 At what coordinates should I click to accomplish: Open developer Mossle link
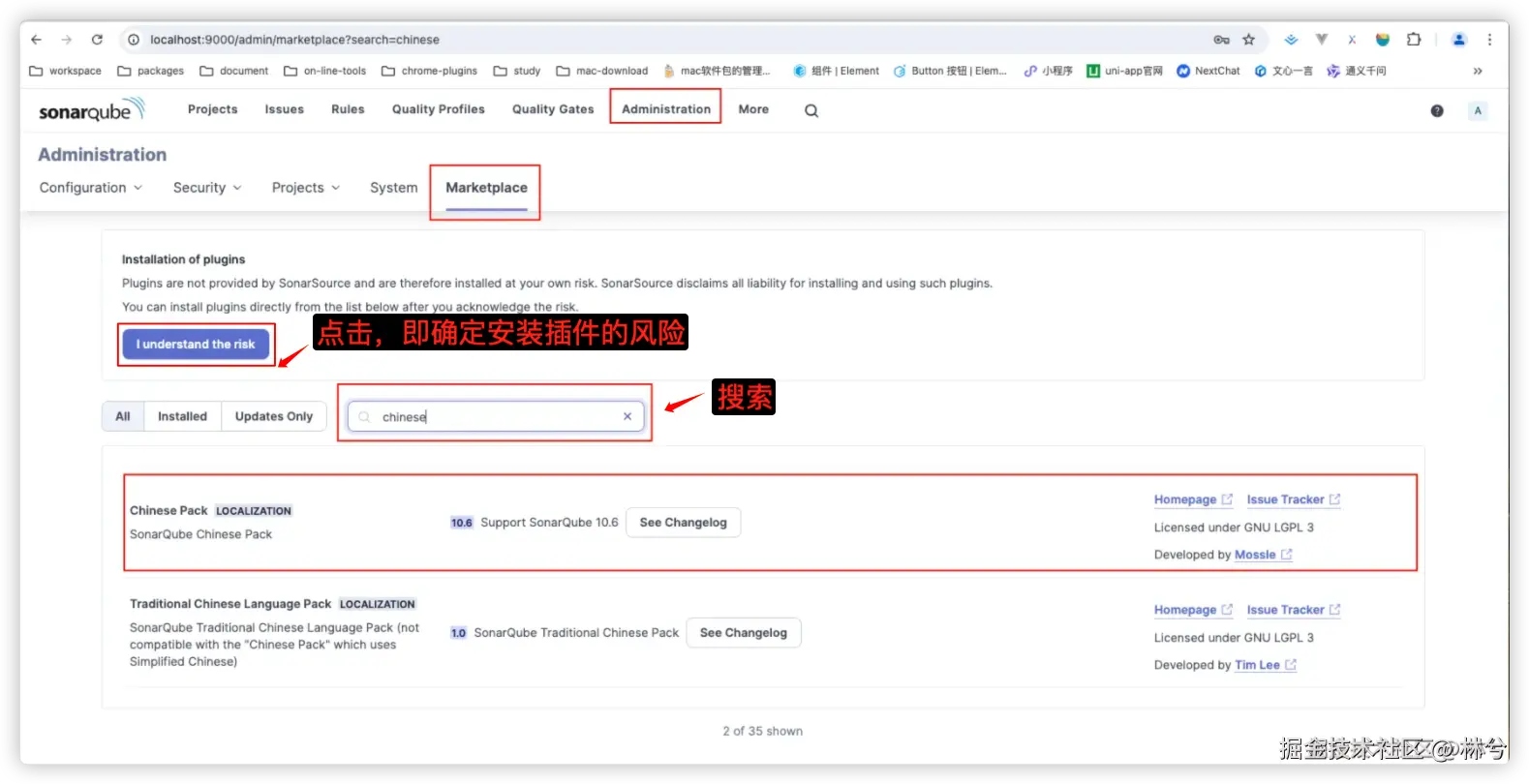coord(1264,555)
